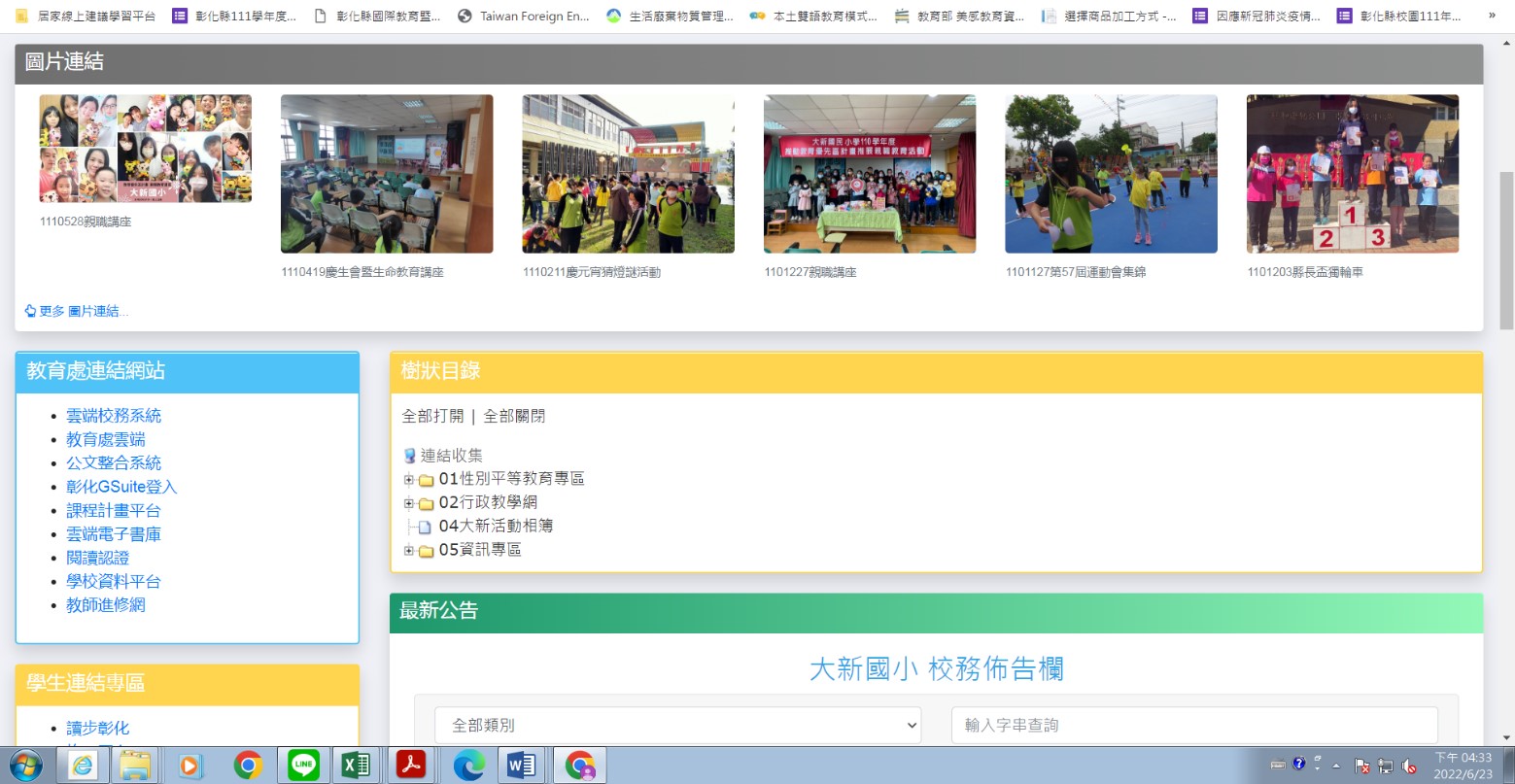The height and width of the screenshot is (784, 1515).
Task: Open the 大新國小 校務佈告欄 heading link
Action: click(x=937, y=668)
